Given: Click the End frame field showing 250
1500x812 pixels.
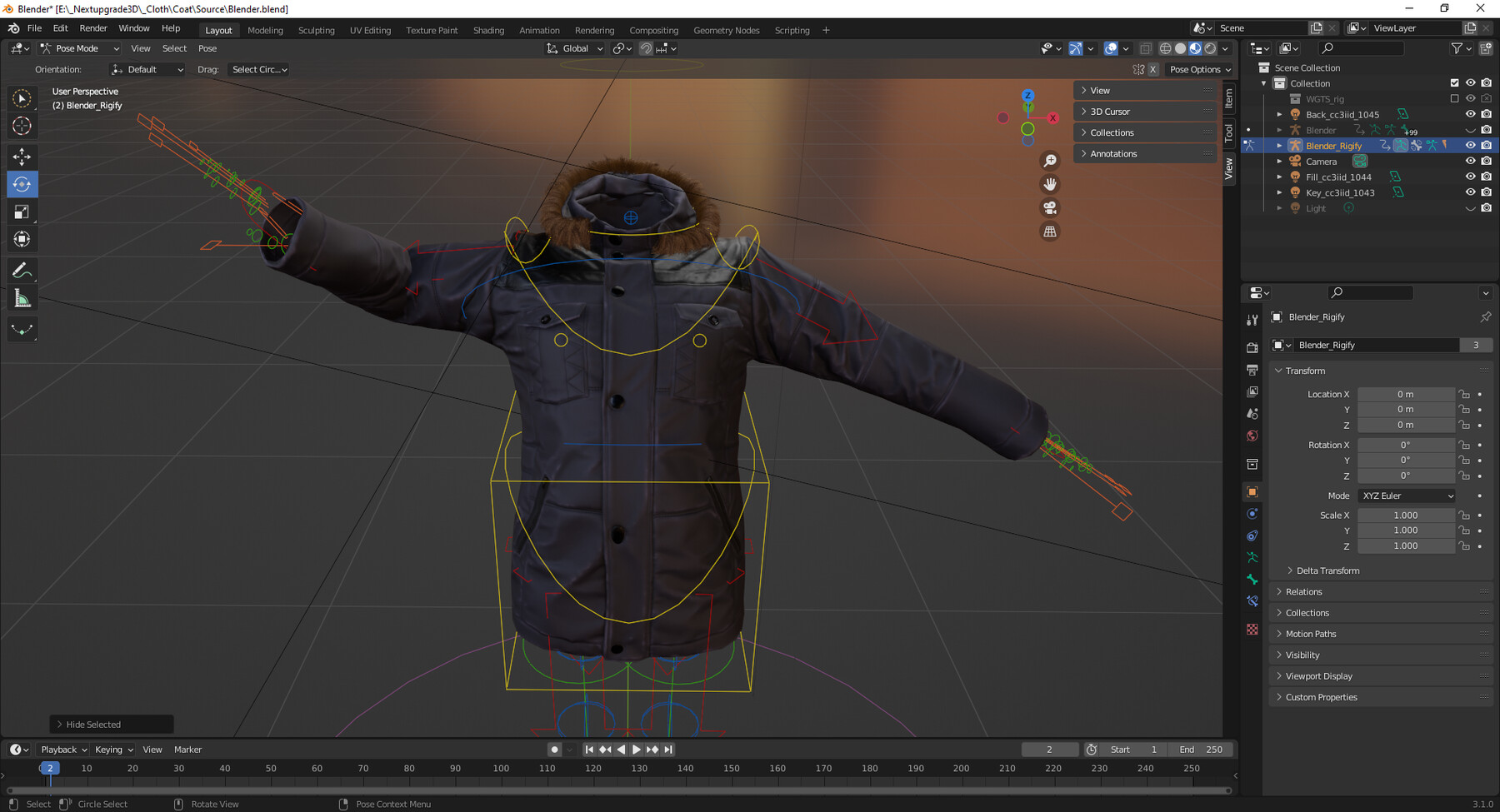Looking at the screenshot, I should pyautogui.click(x=1200, y=750).
